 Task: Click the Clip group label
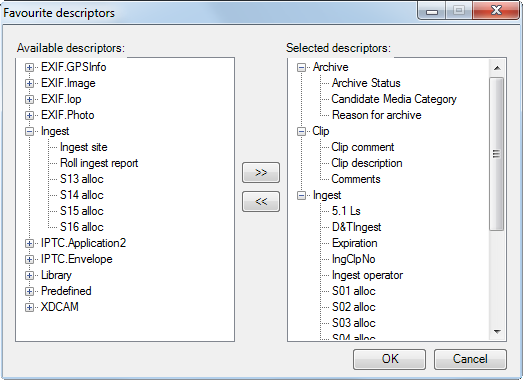click(x=321, y=131)
